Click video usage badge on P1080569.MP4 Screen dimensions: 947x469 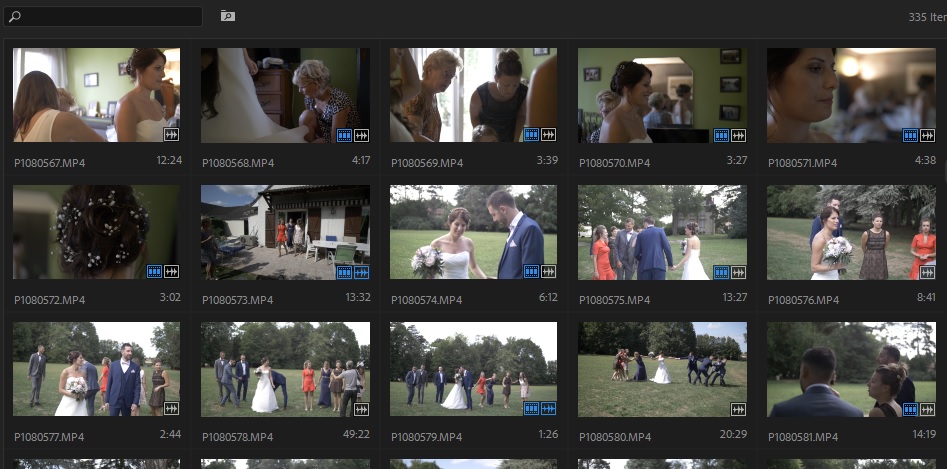[x=531, y=135]
